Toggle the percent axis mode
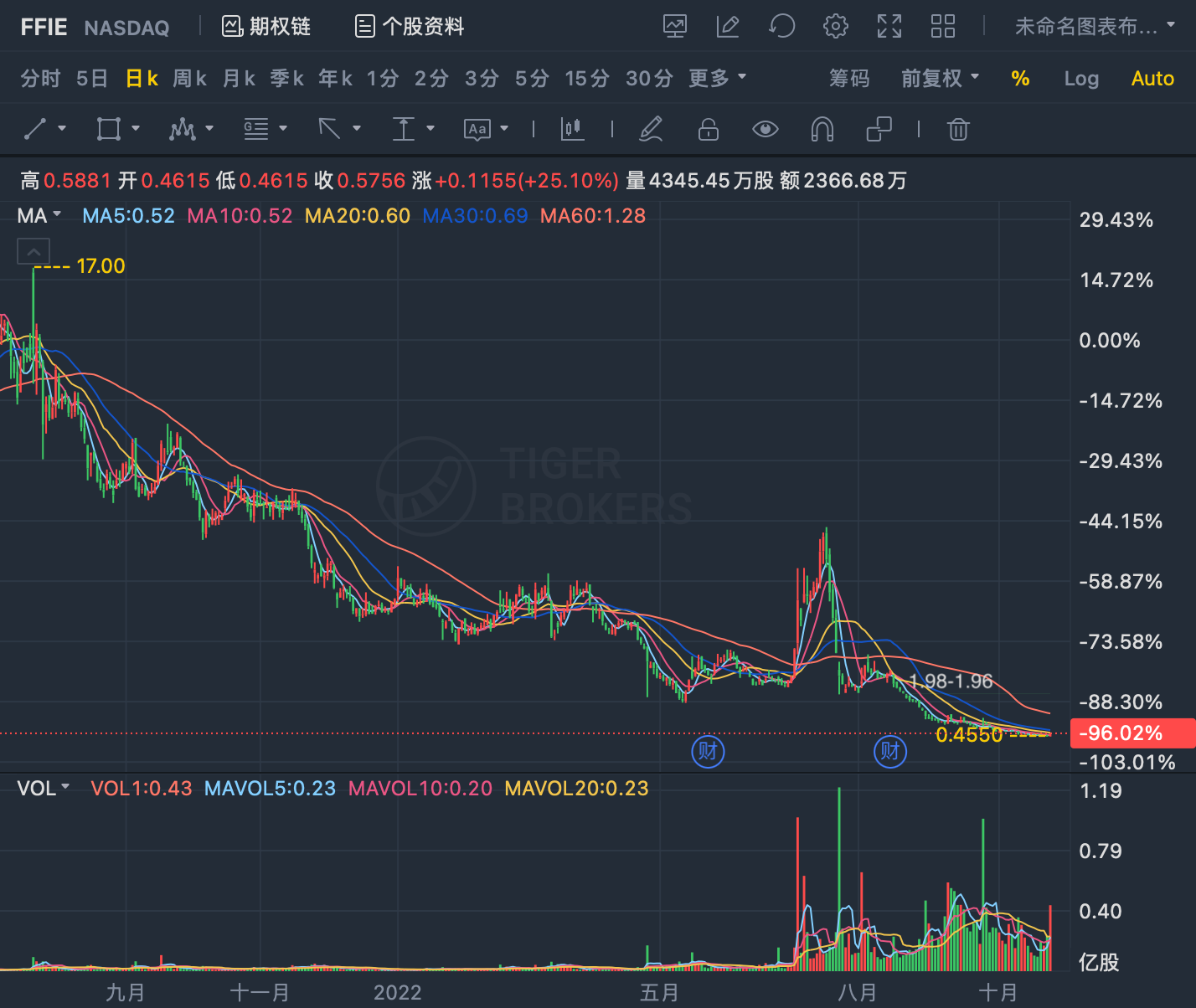Screen dimensions: 1196x1008 click(x=1020, y=79)
